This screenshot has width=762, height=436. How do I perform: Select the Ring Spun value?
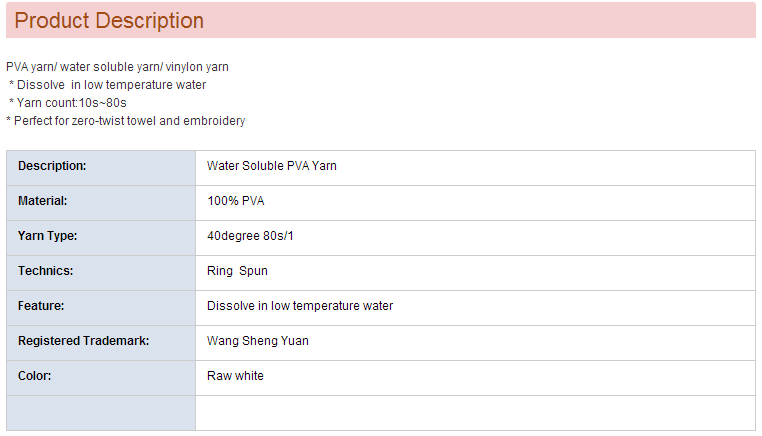point(237,271)
